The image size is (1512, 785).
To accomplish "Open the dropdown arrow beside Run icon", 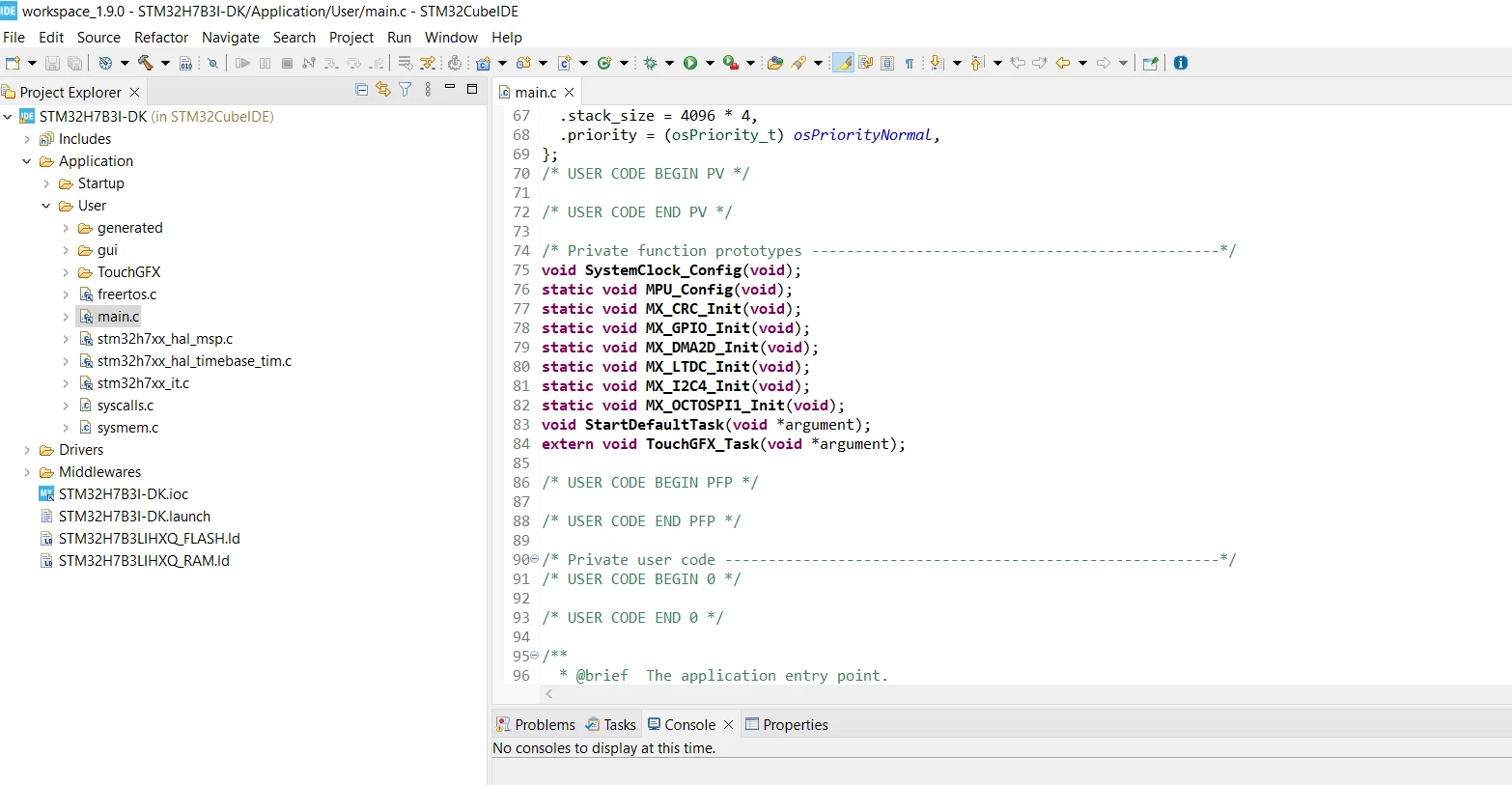I will pyautogui.click(x=710, y=63).
